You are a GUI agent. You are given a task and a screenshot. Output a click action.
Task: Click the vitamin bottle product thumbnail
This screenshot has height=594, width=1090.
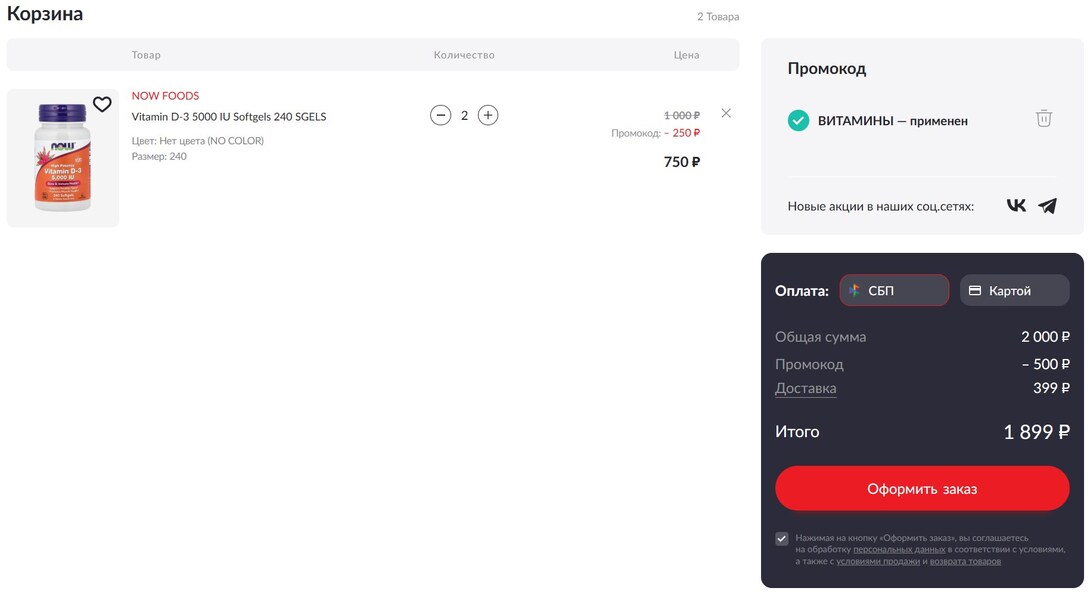tap(63, 158)
